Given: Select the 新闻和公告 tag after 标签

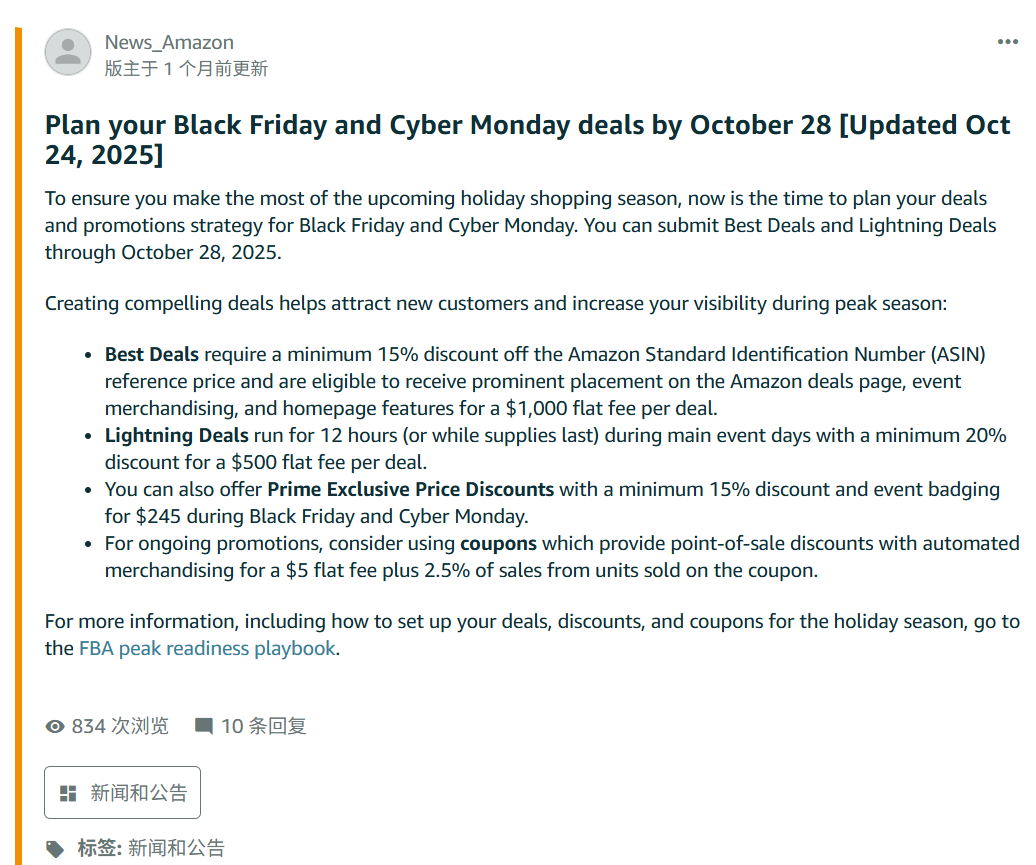Looking at the screenshot, I should click(x=176, y=848).
